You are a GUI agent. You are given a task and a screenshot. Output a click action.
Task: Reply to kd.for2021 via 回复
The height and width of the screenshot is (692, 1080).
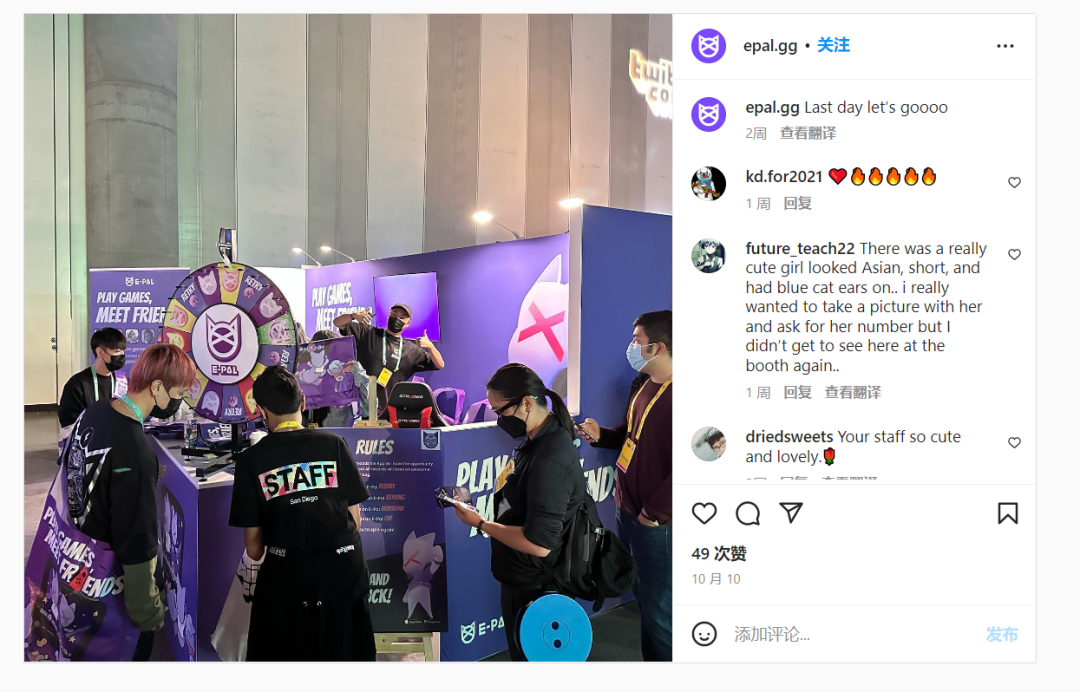pos(798,204)
